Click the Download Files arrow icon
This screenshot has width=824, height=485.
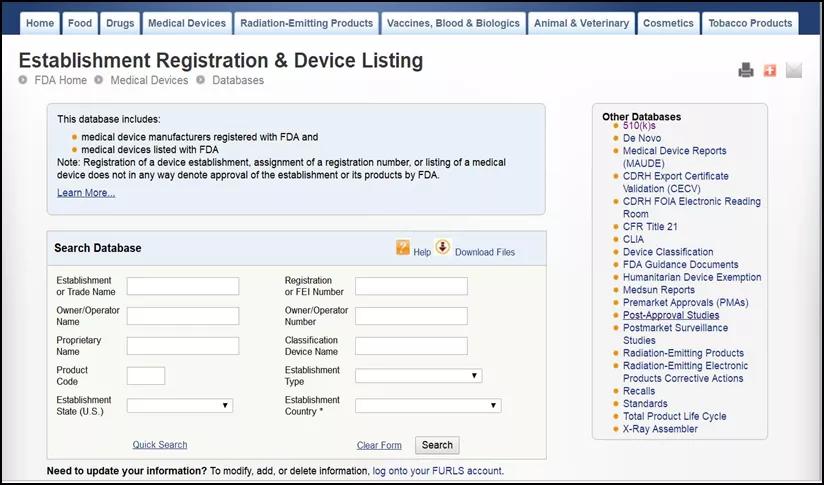point(443,247)
